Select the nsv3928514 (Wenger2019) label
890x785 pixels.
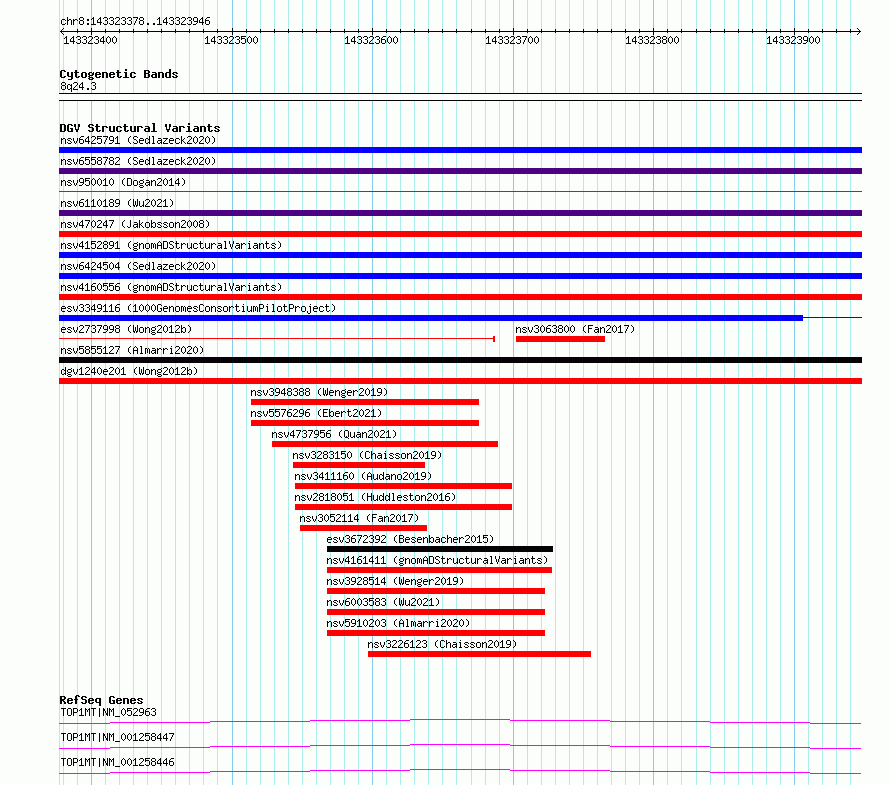pyautogui.click(x=395, y=581)
